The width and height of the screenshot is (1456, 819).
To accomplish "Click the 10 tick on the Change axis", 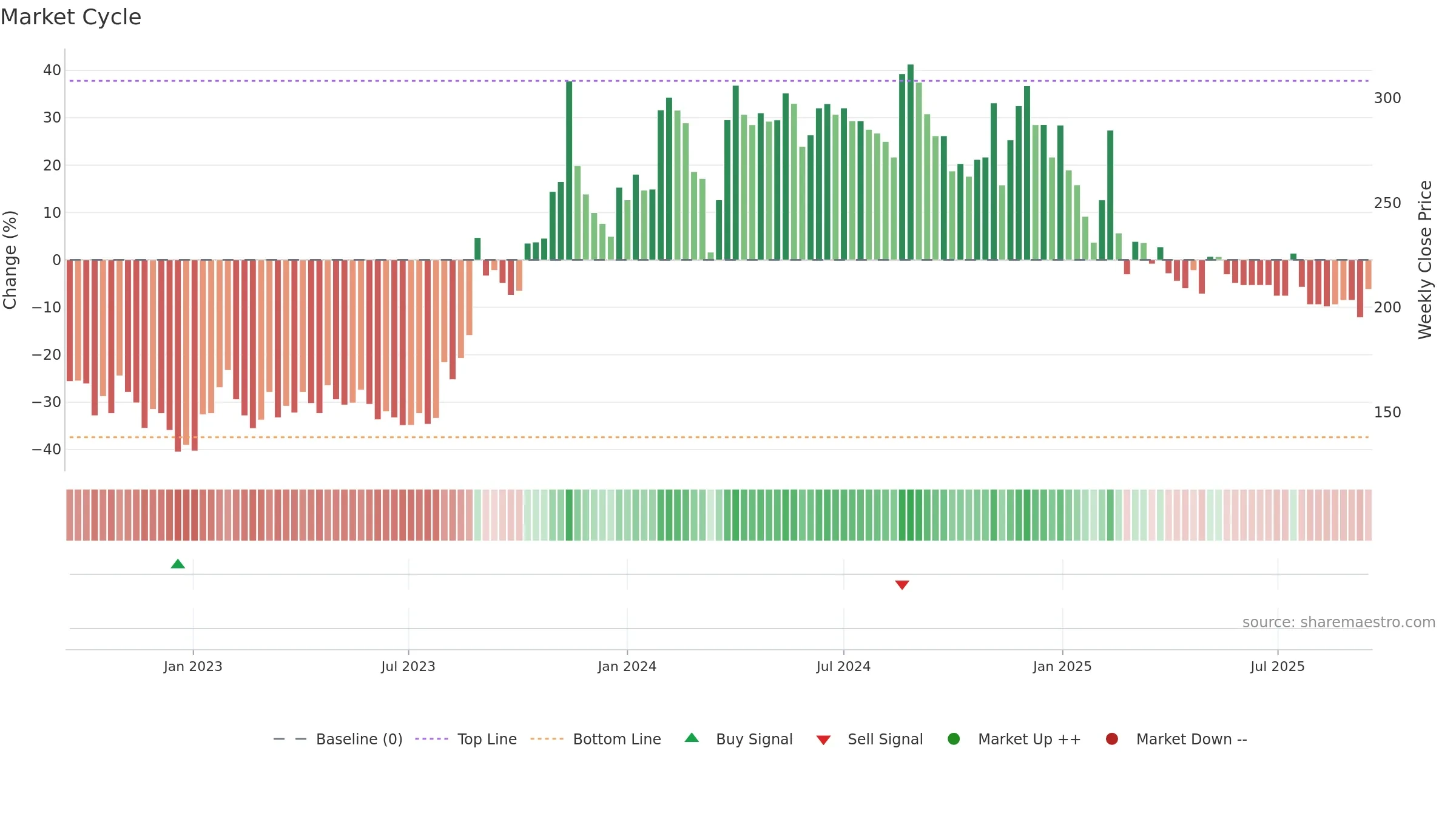I will [x=52, y=213].
